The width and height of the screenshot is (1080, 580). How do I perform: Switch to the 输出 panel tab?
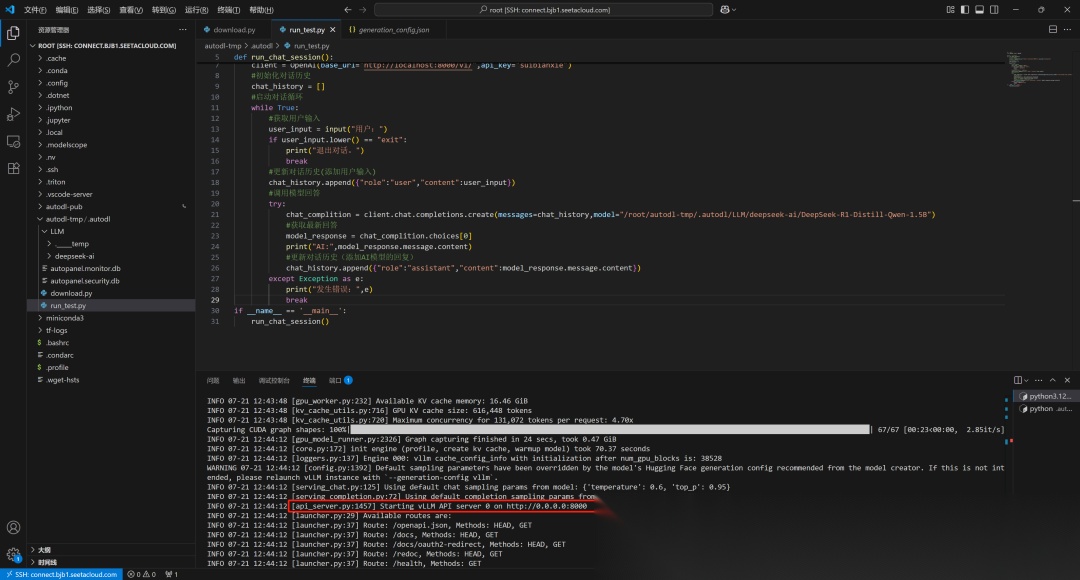click(x=239, y=380)
